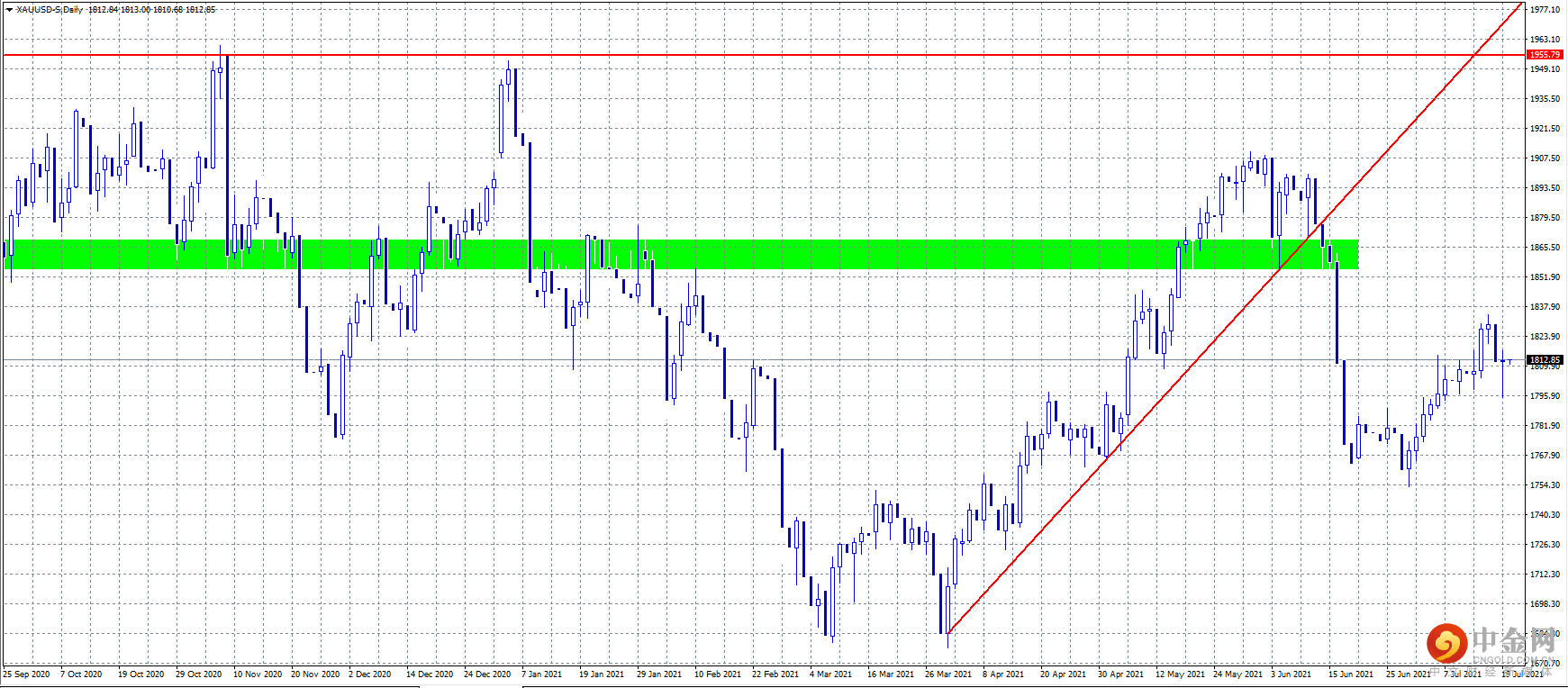Screen dimensions: 1568x688
Task: Click the 1865.50 price axis label
Action: pyautogui.click(x=1545, y=248)
